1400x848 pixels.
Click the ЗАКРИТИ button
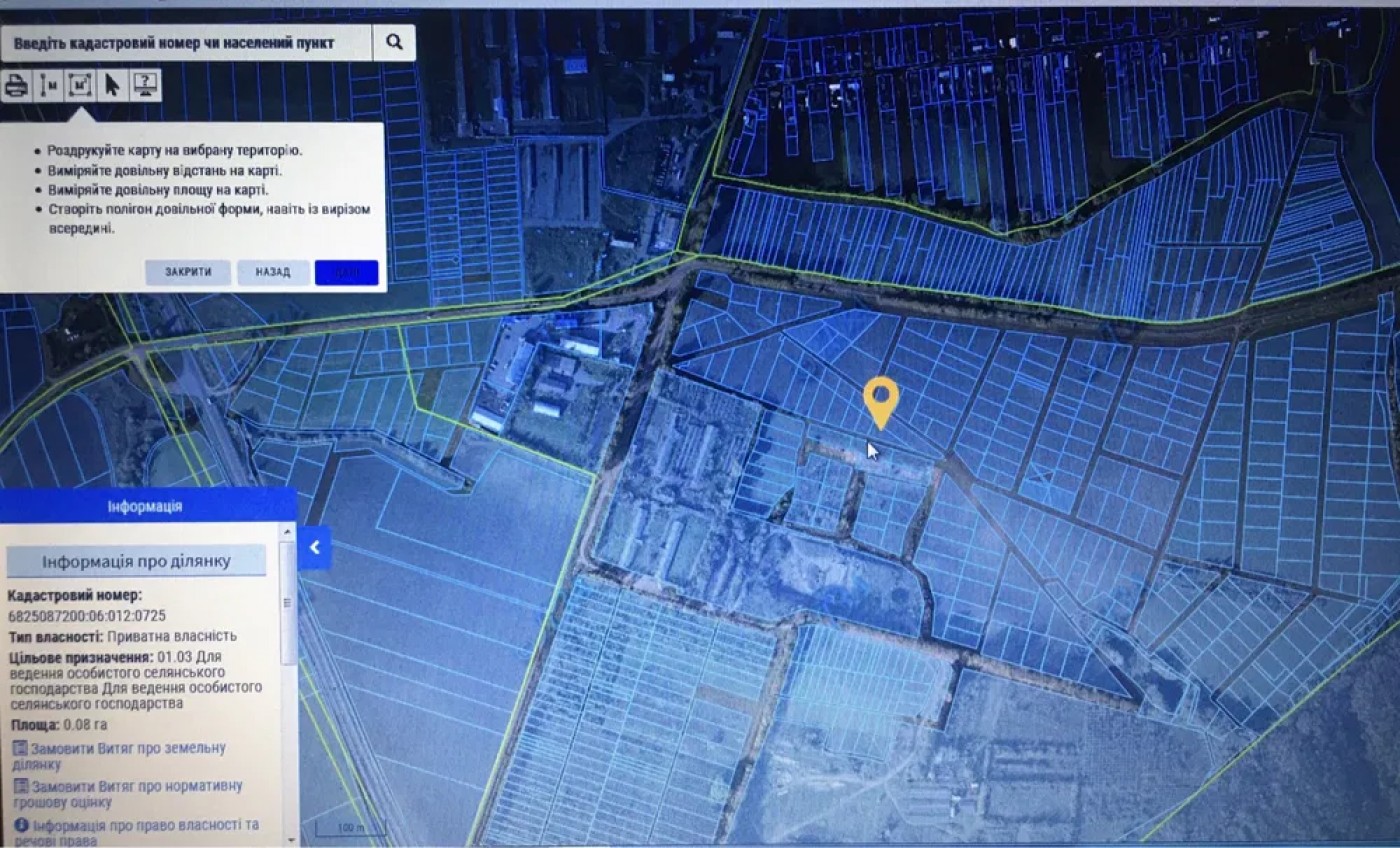point(188,272)
